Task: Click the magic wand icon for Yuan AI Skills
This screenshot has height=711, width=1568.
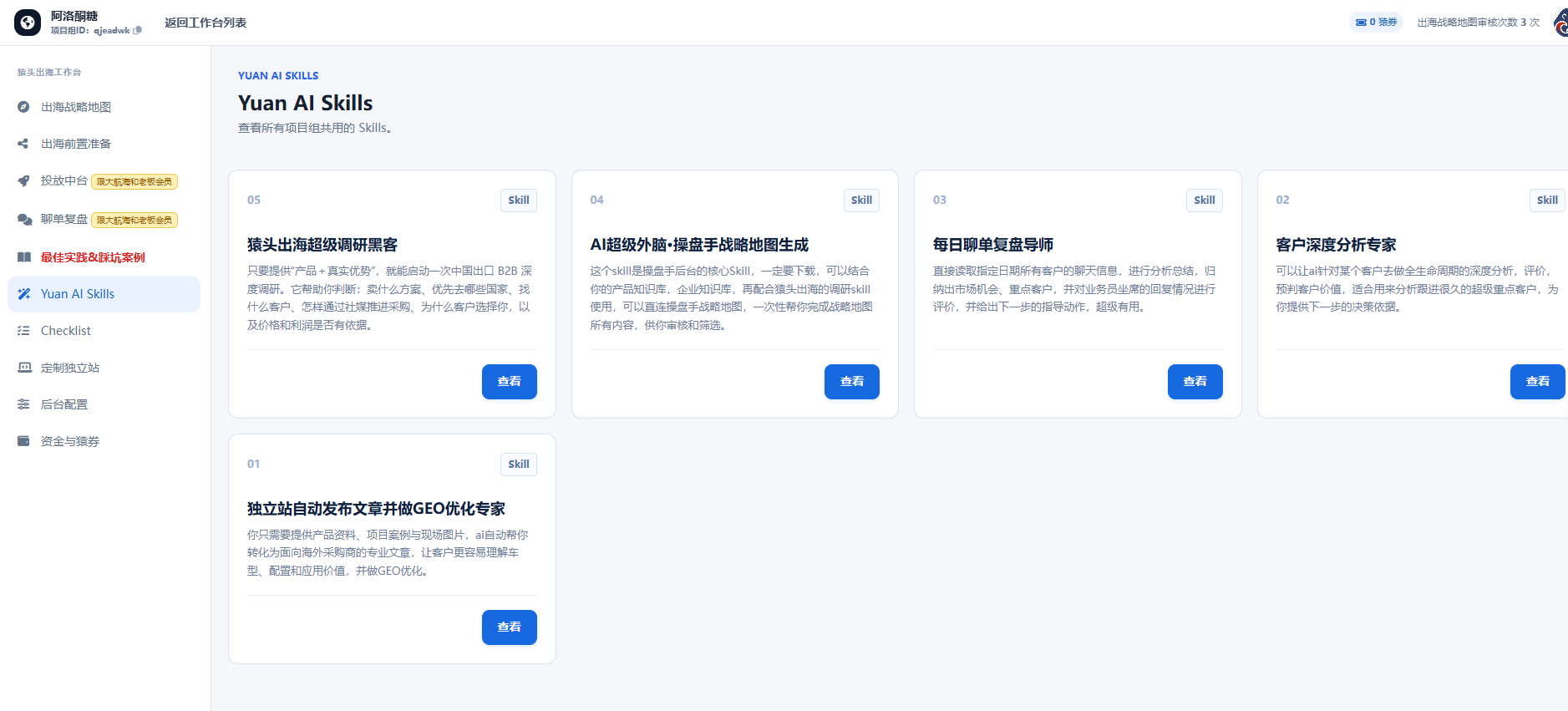Action: (x=24, y=294)
